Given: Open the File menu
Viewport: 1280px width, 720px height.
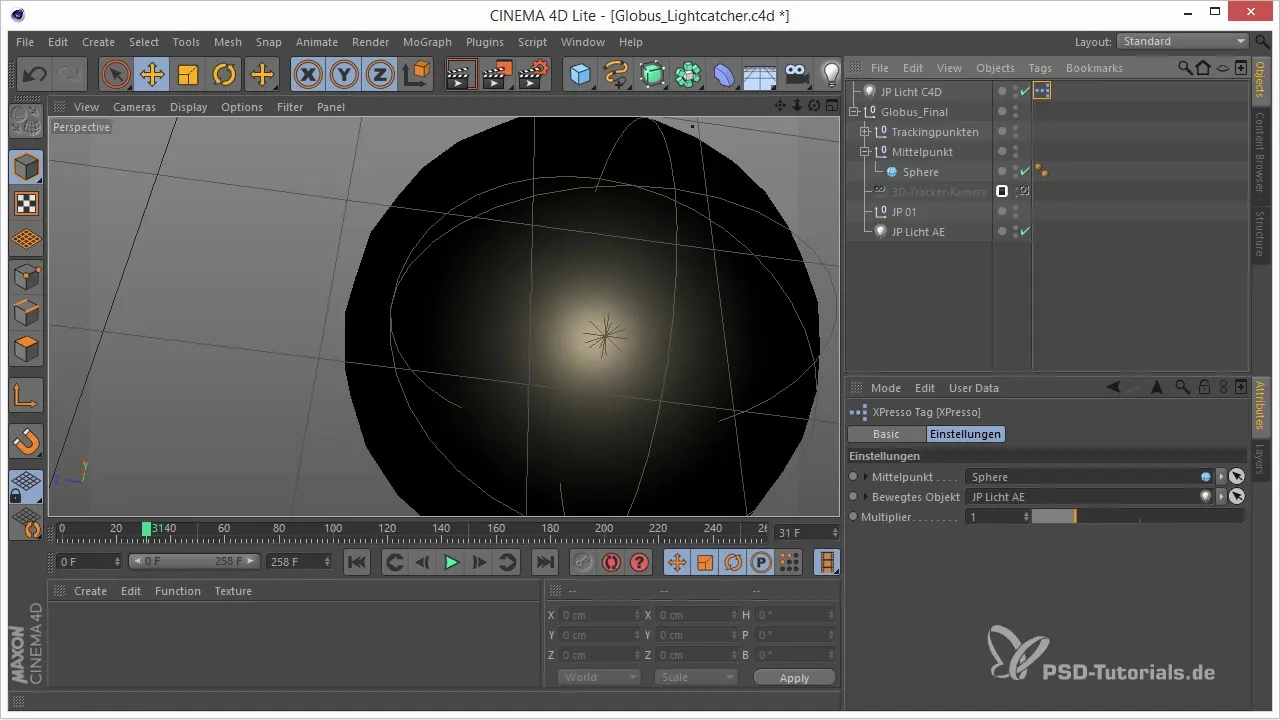Looking at the screenshot, I should point(25,42).
